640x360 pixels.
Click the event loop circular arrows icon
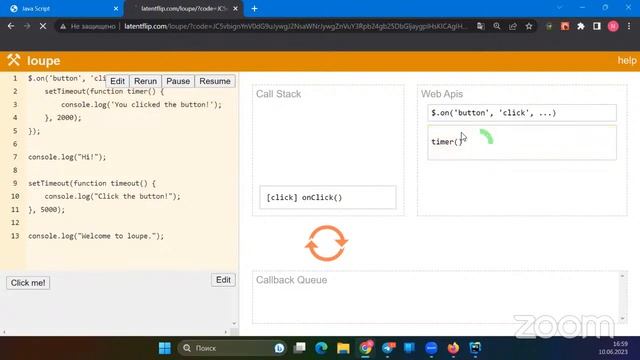326,243
